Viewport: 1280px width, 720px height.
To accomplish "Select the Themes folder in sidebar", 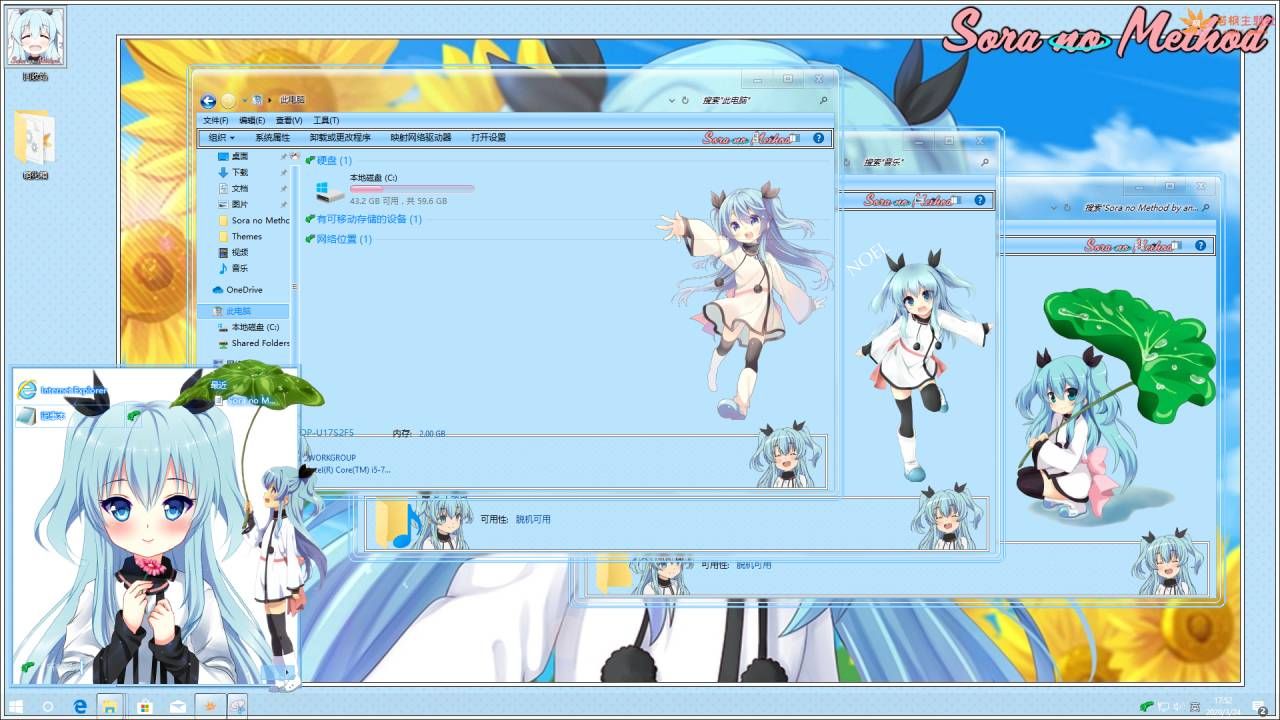I will point(240,236).
